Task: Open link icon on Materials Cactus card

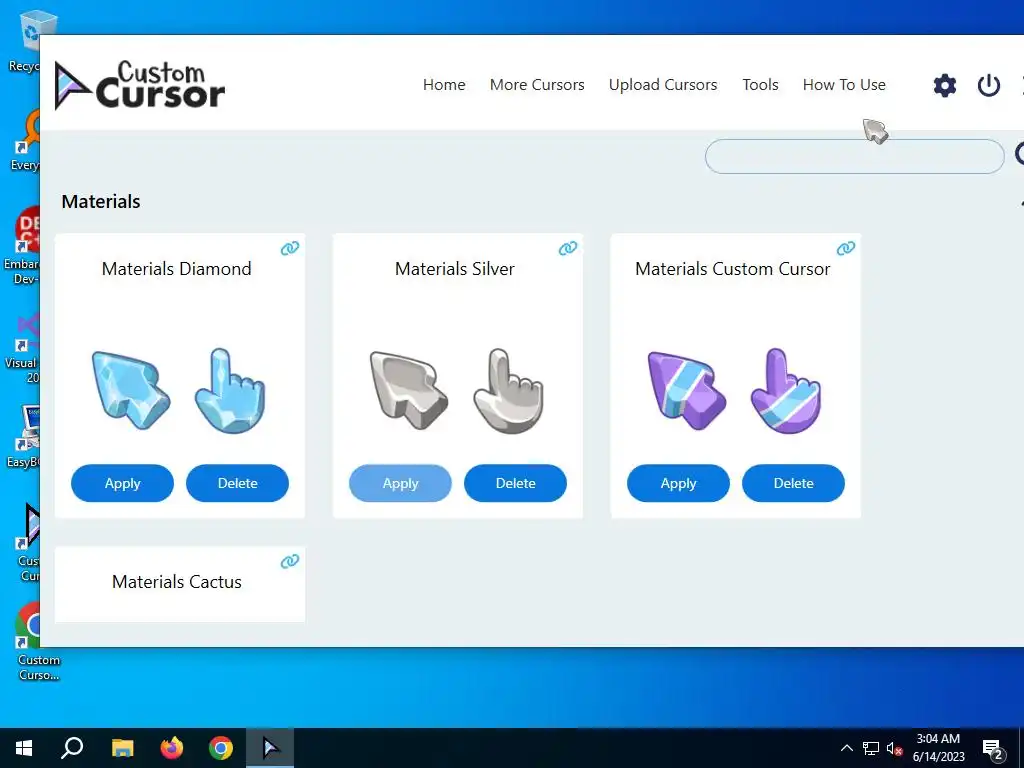Action: click(290, 561)
